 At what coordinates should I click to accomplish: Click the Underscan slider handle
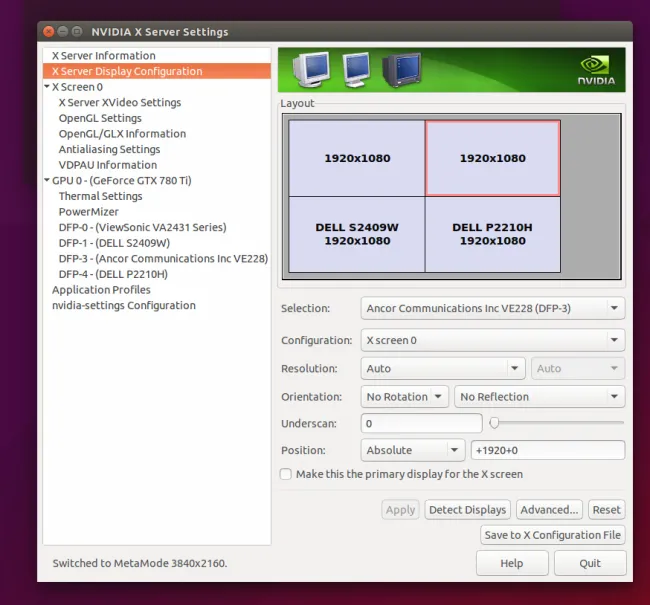point(494,424)
